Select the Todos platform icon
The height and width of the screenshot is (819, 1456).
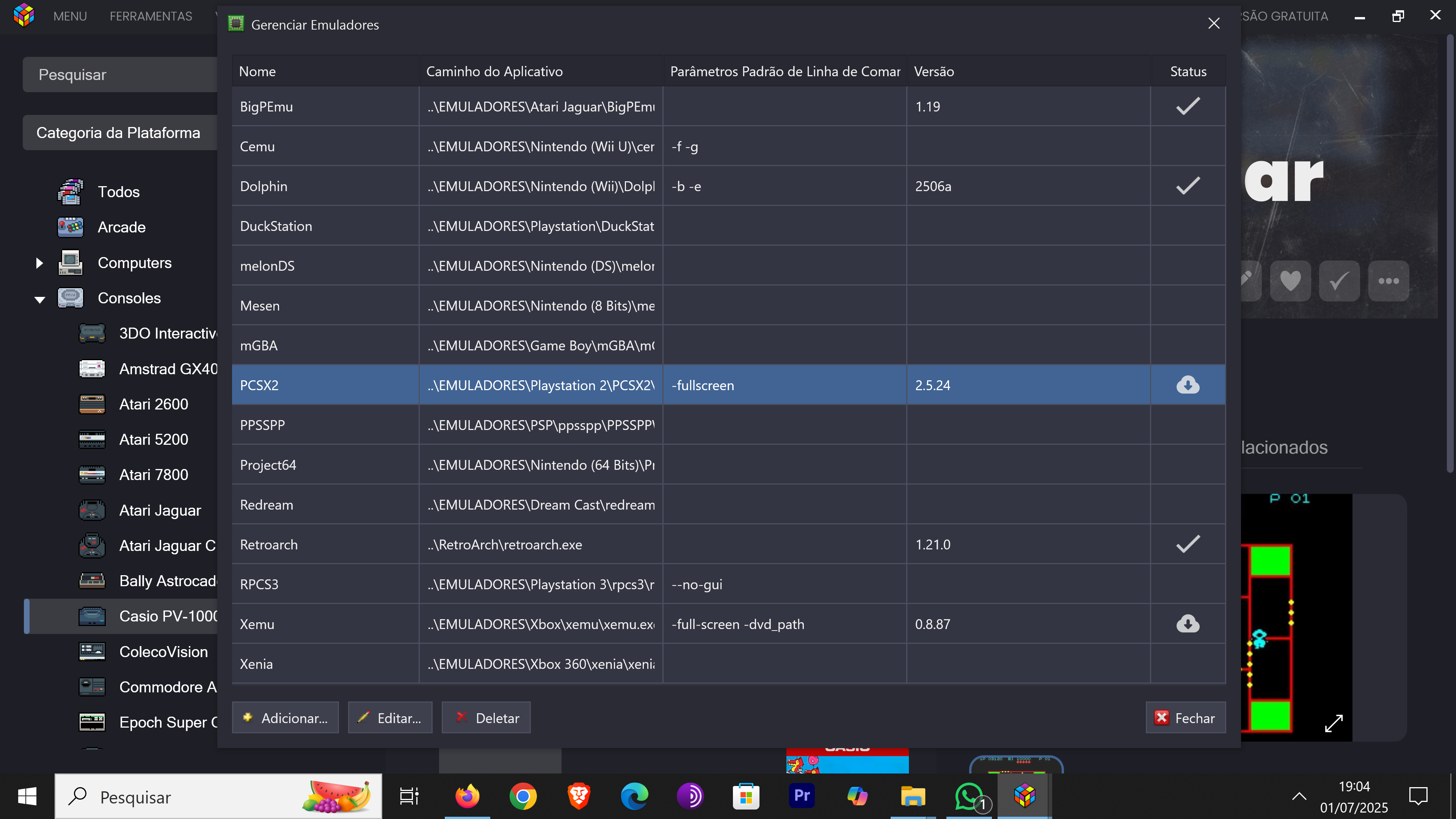coord(70,191)
